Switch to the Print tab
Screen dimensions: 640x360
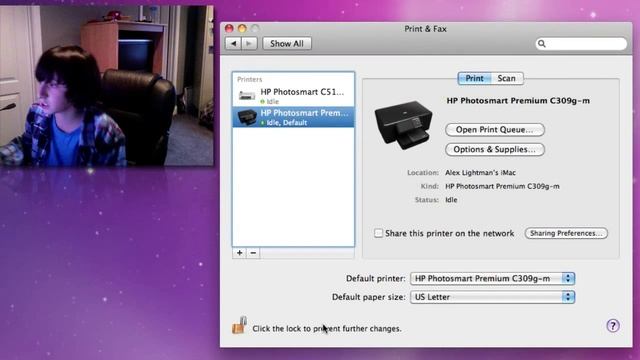[474, 78]
